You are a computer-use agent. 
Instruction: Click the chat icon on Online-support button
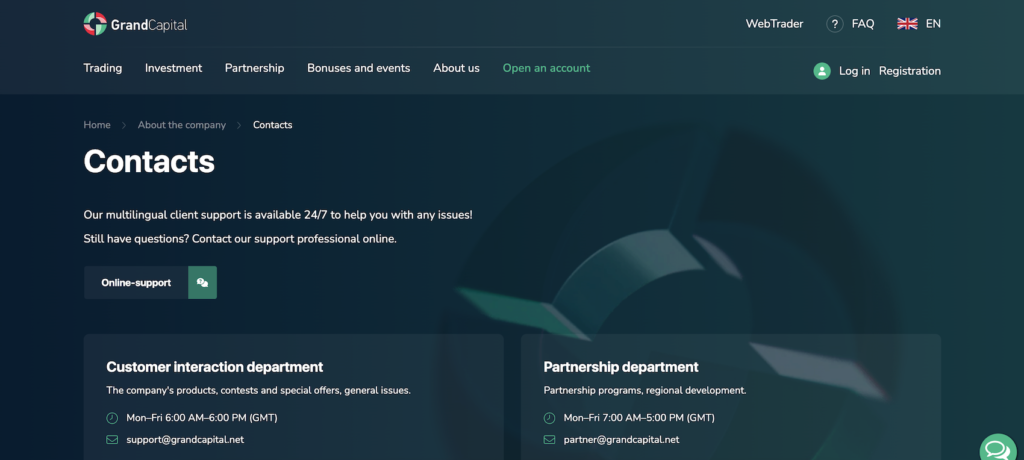coord(202,283)
